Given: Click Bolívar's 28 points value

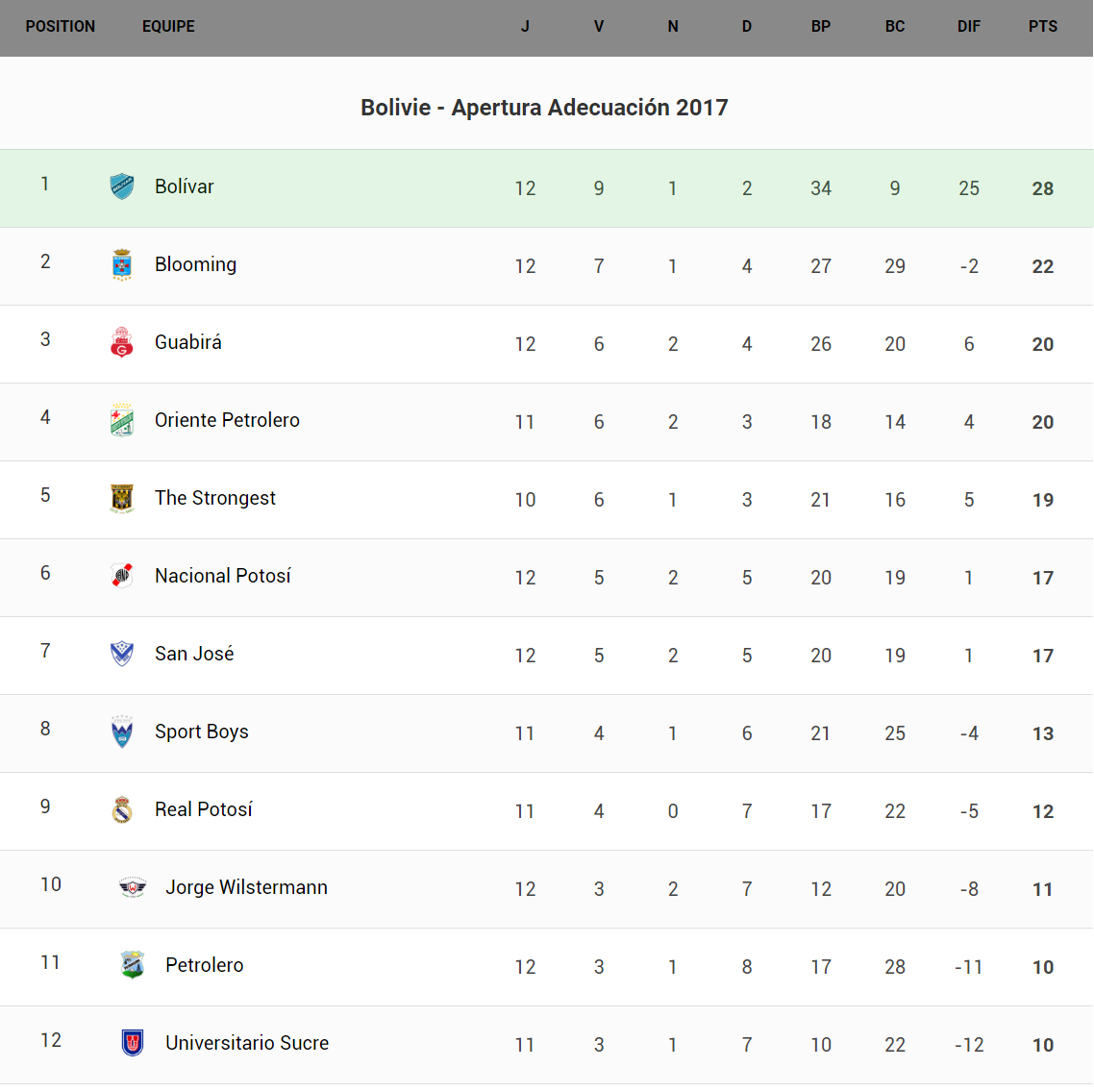Looking at the screenshot, I should pos(1043,189).
